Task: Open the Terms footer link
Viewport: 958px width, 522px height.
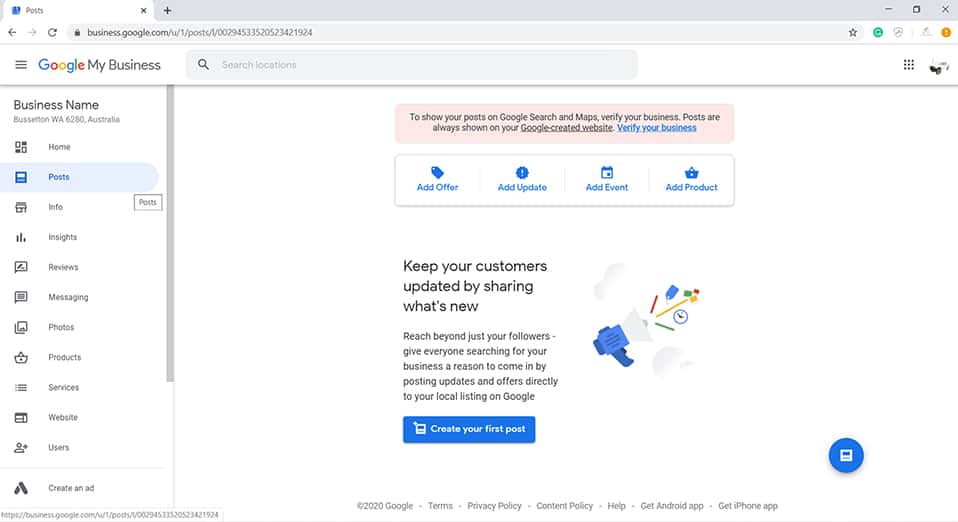Action: point(440,506)
